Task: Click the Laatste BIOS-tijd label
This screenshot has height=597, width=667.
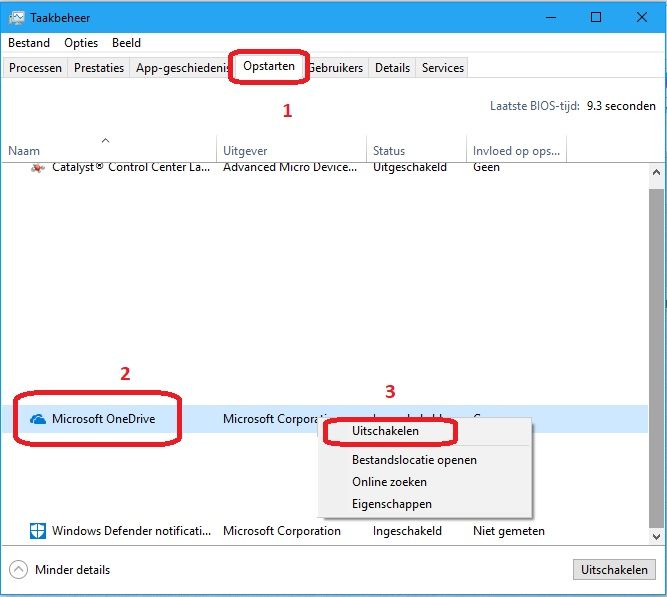Action: [x=535, y=106]
